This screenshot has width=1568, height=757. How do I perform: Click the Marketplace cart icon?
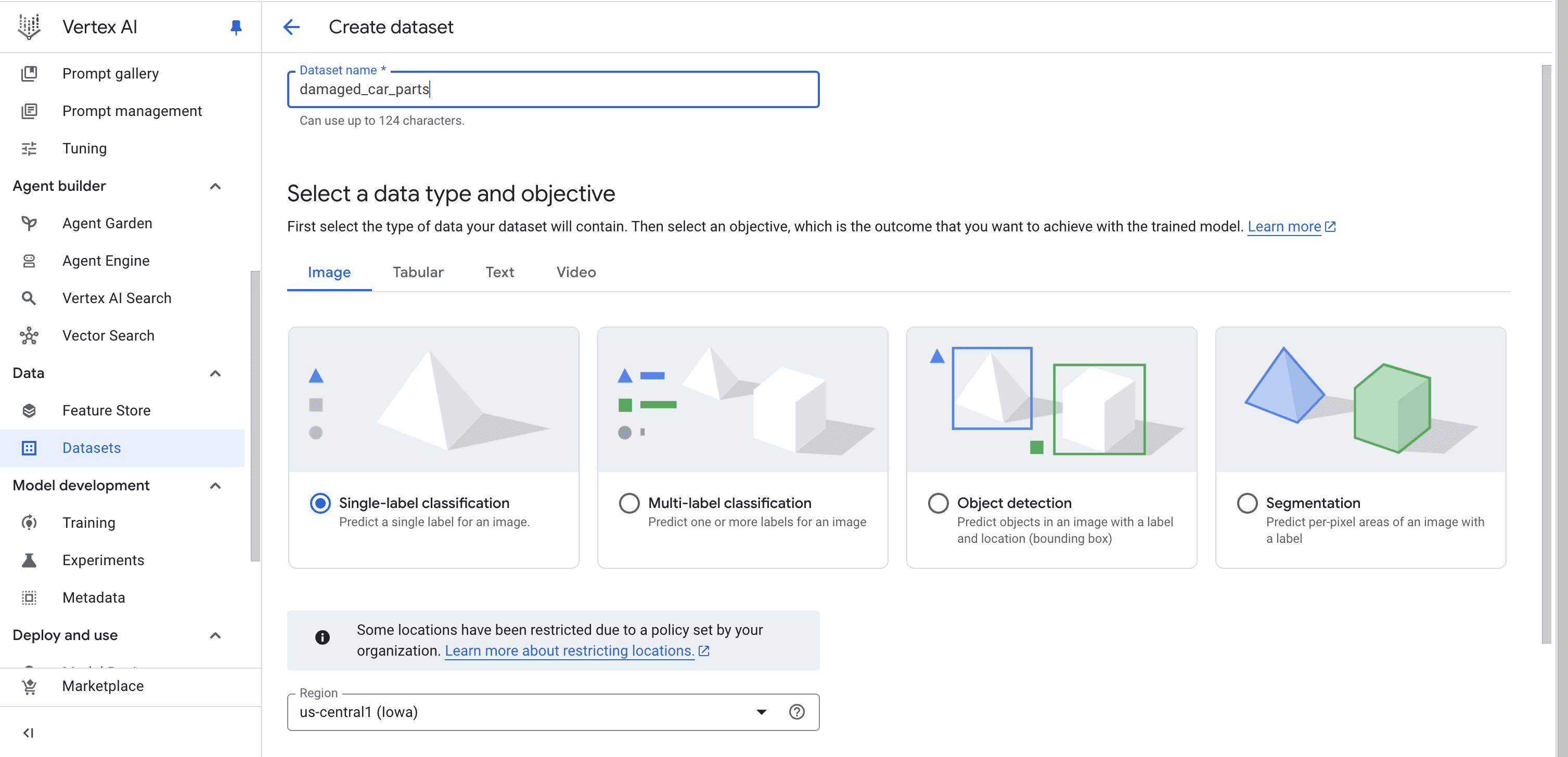click(29, 686)
